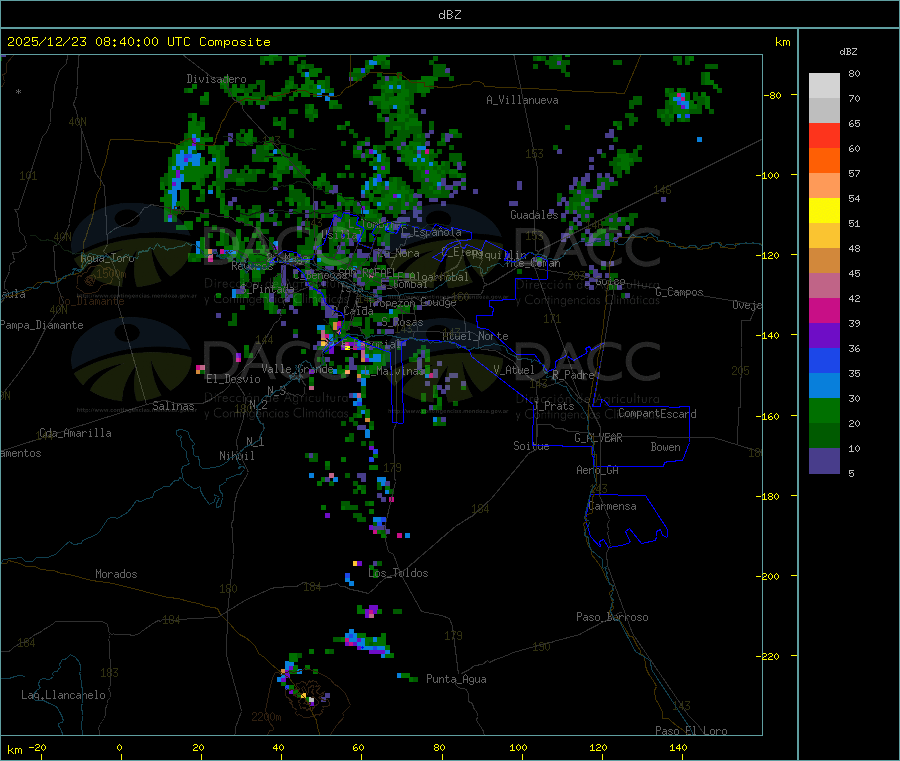Click the El_Desvio label
Image resolution: width=900 pixels, height=761 pixels.
click(234, 379)
